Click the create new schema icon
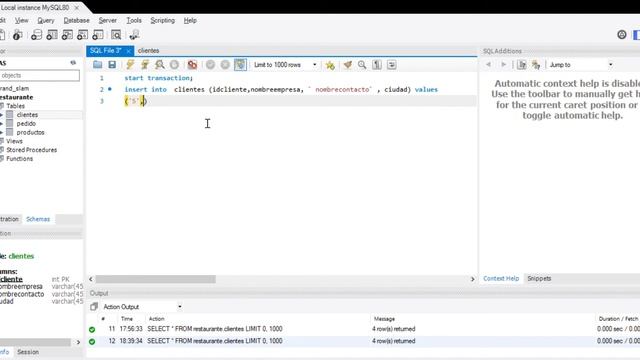This screenshot has width=640, height=360. (x=36, y=35)
